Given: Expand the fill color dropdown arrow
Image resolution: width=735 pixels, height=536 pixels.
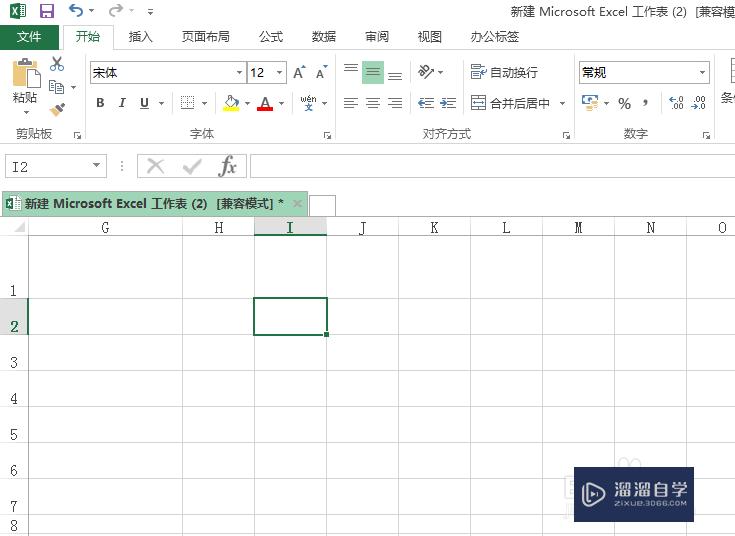Looking at the screenshot, I should pos(247,103).
